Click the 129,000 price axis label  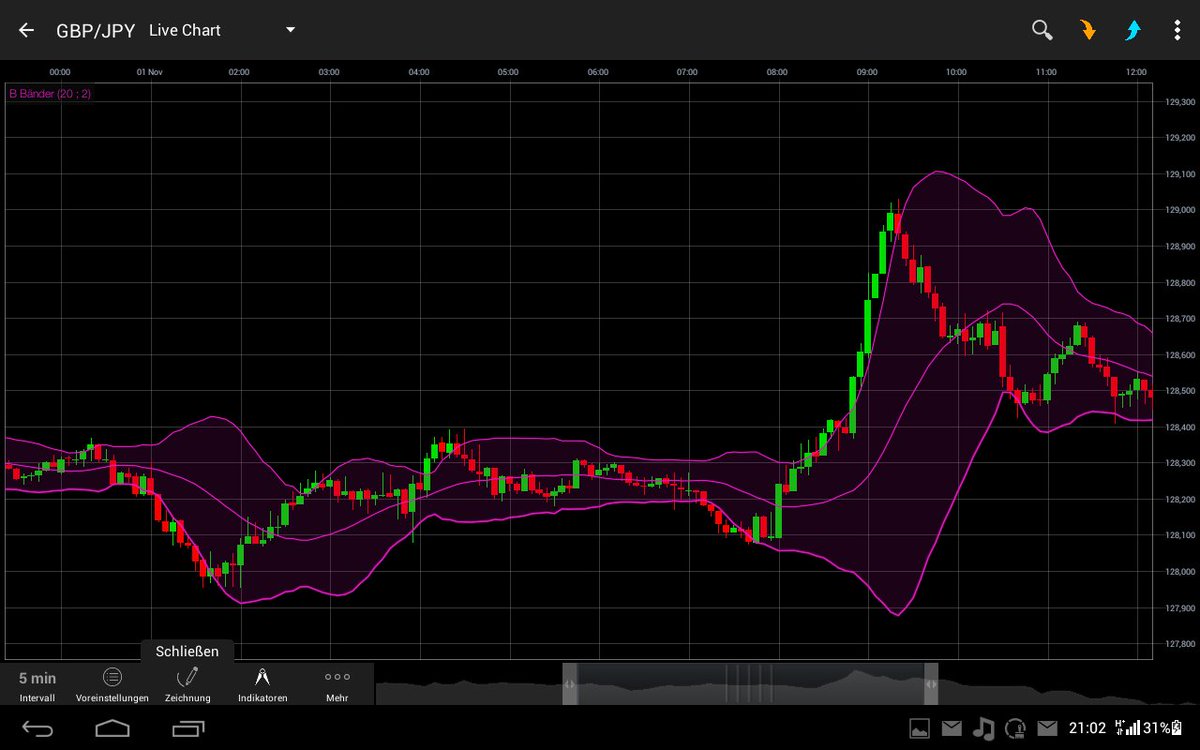(x=1180, y=210)
